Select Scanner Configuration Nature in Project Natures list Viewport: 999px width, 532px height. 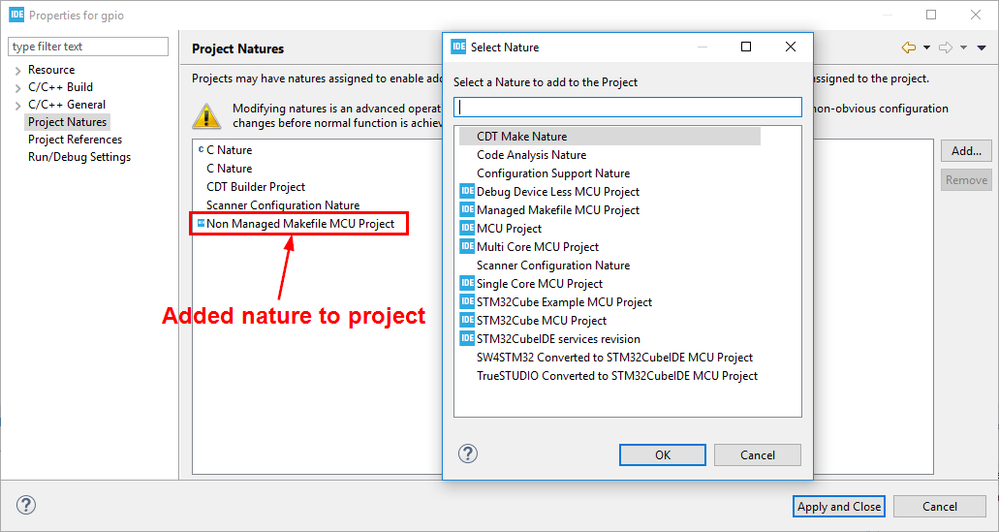pyautogui.click(x=283, y=205)
